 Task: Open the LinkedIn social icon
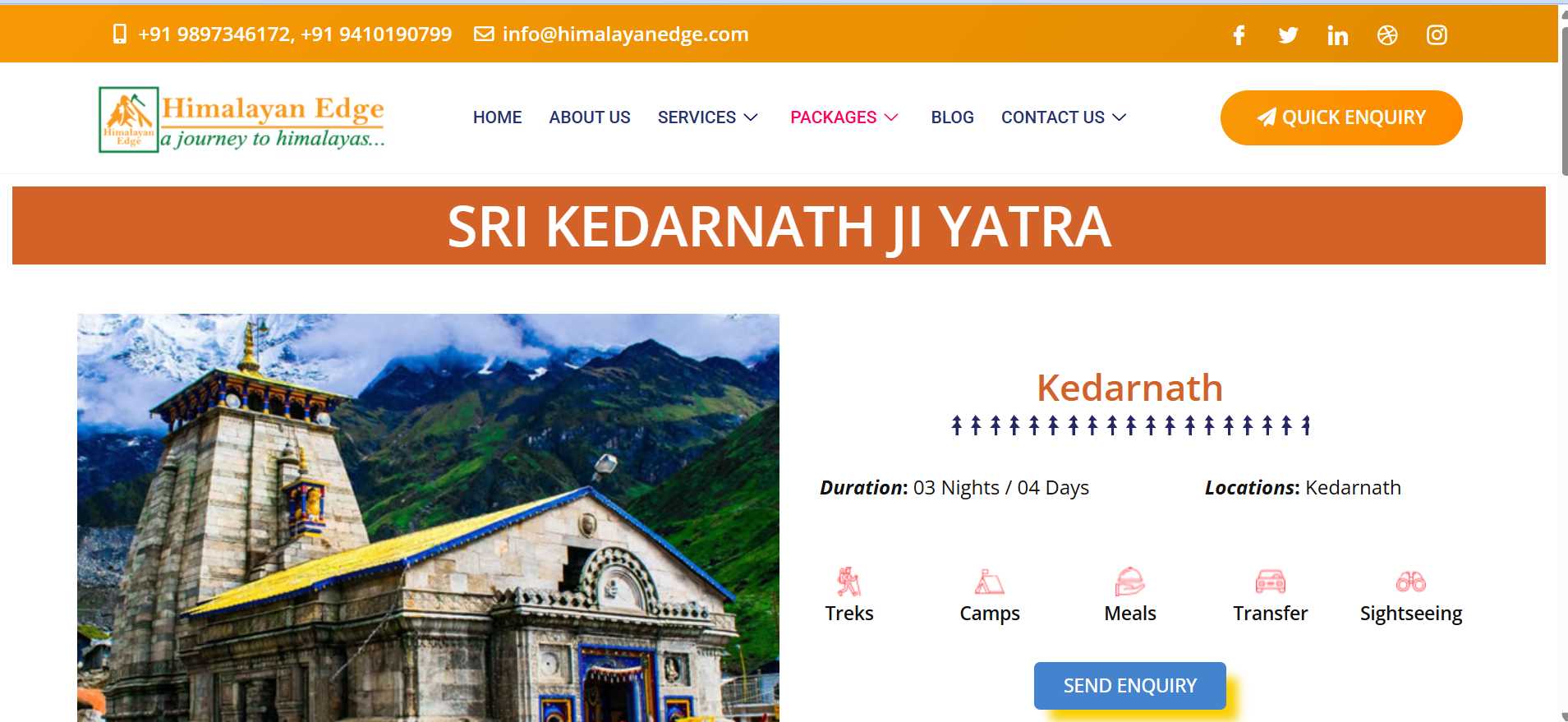coord(1337,34)
